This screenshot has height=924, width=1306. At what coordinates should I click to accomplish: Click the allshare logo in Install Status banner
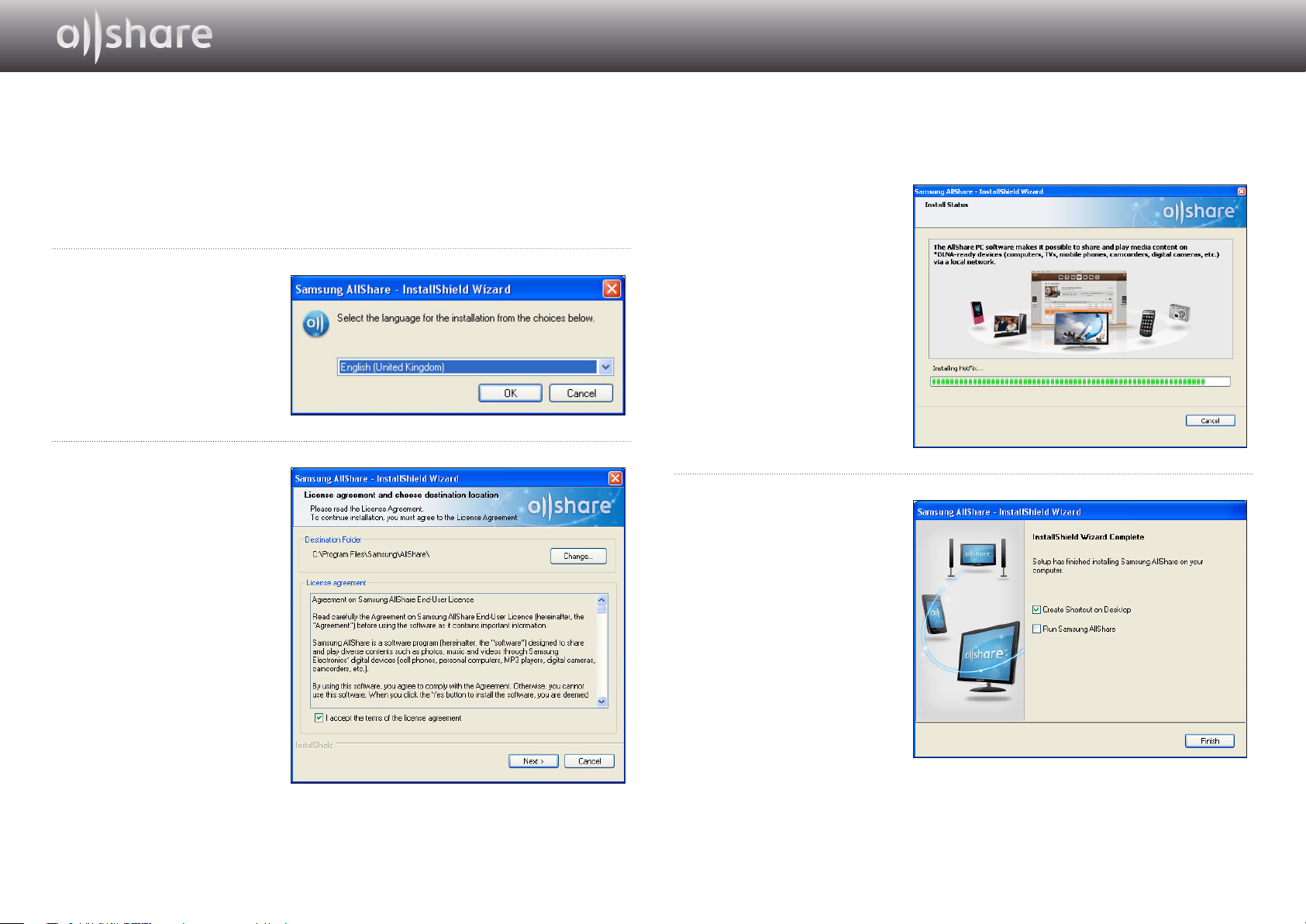point(1199,211)
